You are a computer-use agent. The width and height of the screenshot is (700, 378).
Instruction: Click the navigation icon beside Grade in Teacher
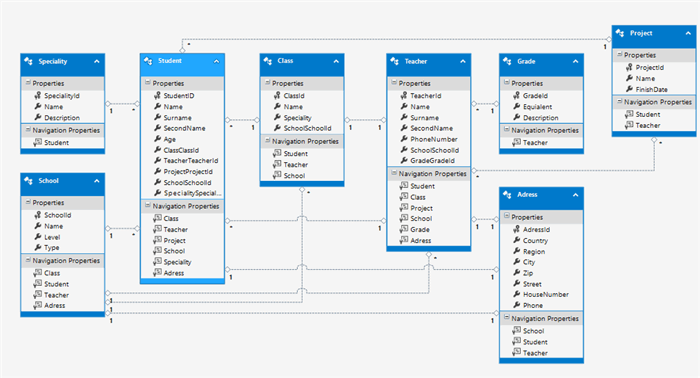tap(404, 229)
